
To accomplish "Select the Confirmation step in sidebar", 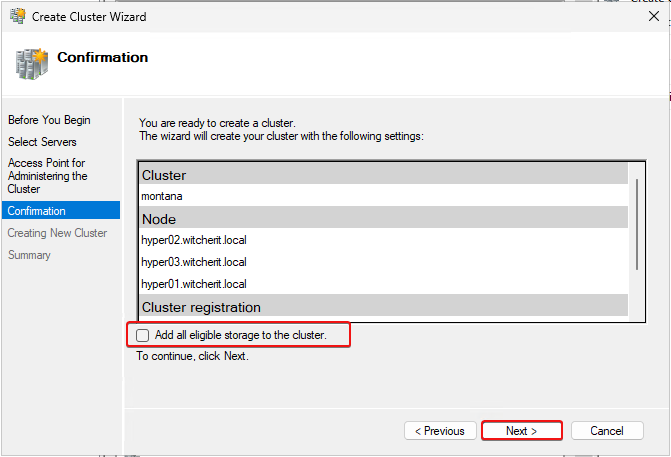I will point(37,211).
